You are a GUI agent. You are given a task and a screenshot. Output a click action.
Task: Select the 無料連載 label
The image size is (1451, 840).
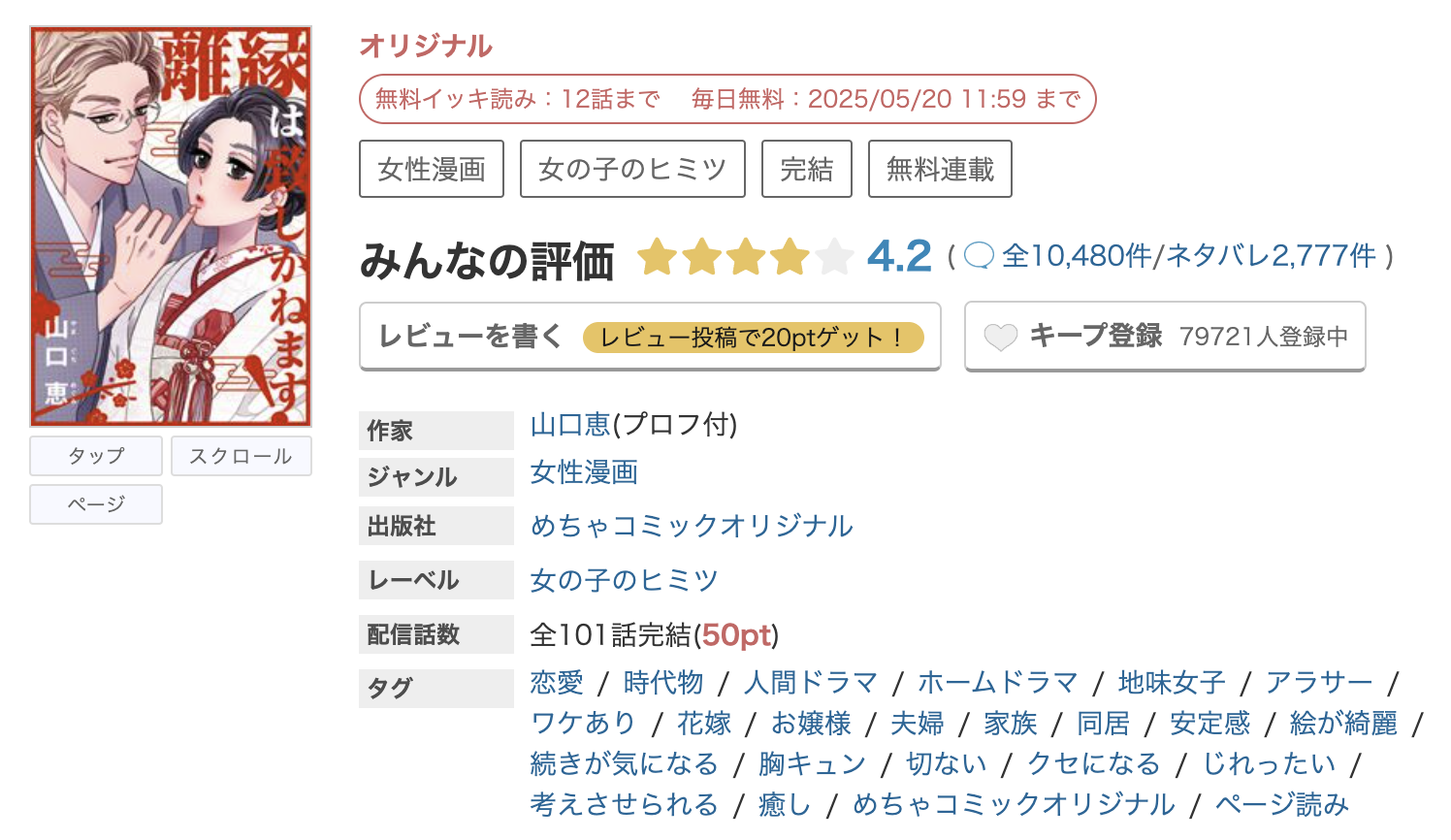[x=939, y=168]
